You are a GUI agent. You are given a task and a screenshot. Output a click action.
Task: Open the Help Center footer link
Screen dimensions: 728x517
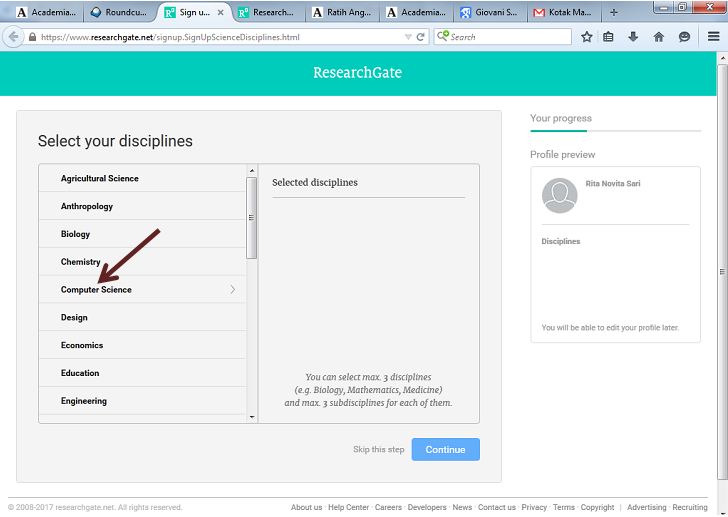coord(348,507)
